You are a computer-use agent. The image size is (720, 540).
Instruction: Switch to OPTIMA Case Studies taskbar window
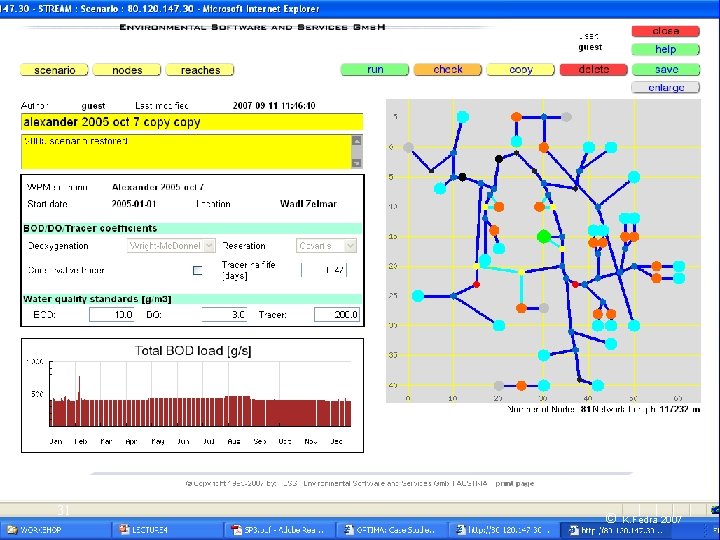pyautogui.click(x=390, y=529)
